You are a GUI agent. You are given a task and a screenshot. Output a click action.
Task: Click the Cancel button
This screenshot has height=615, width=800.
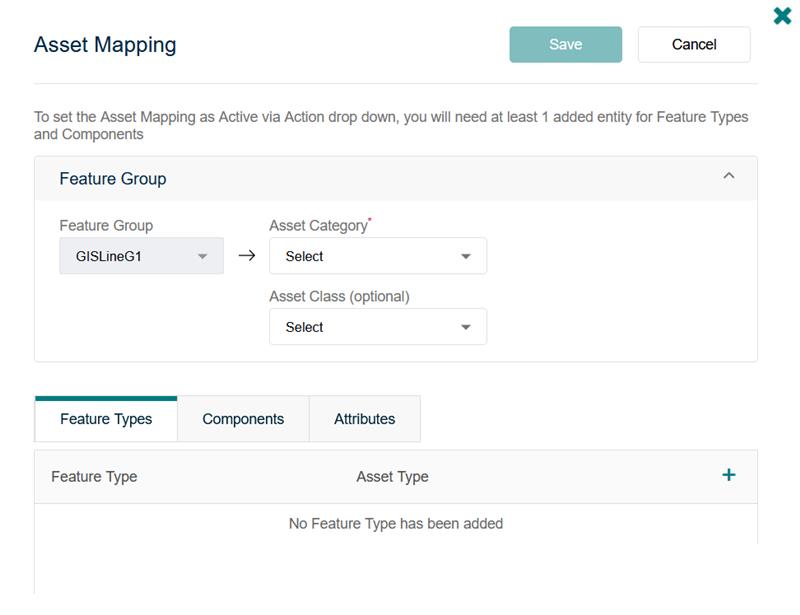(694, 44)
